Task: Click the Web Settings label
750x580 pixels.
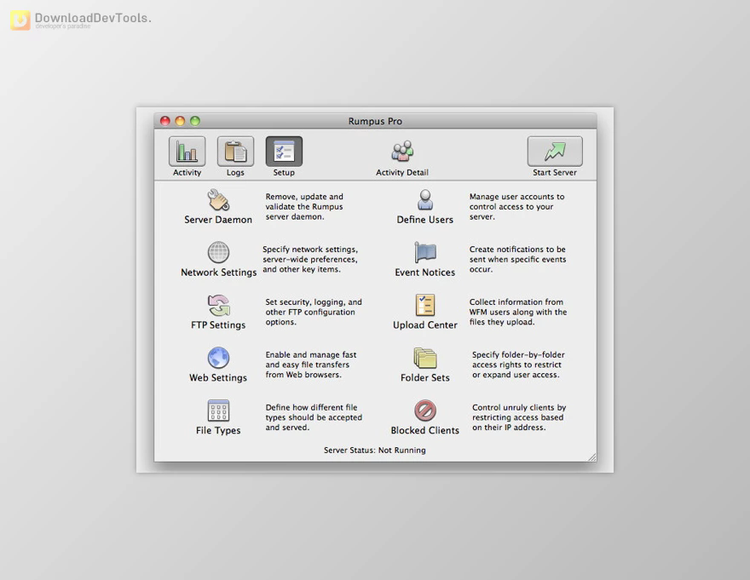Action: [218, 377]
